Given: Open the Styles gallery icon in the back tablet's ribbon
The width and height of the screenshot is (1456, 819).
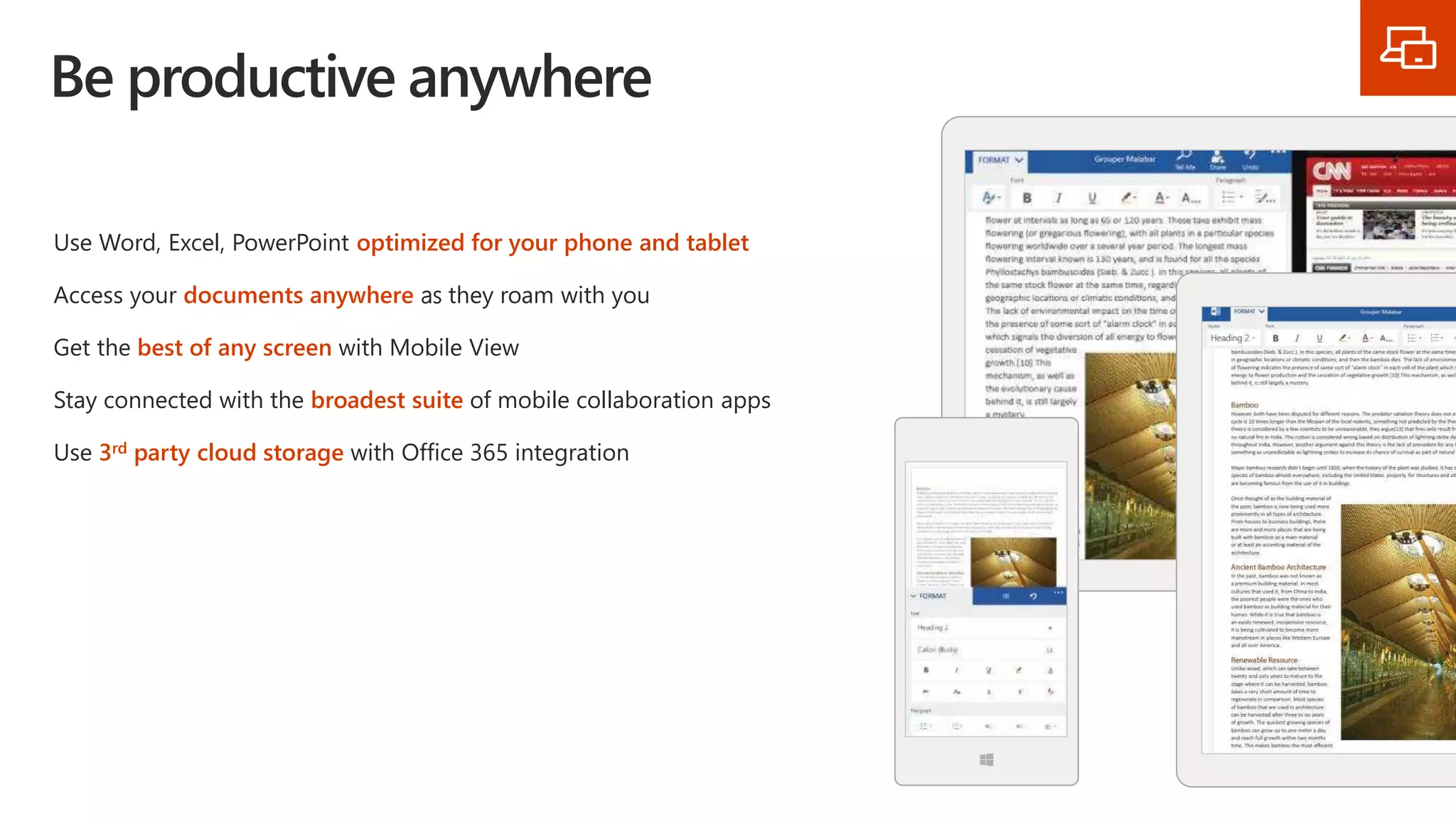Looking at the screenshot, I should (991, 198).
